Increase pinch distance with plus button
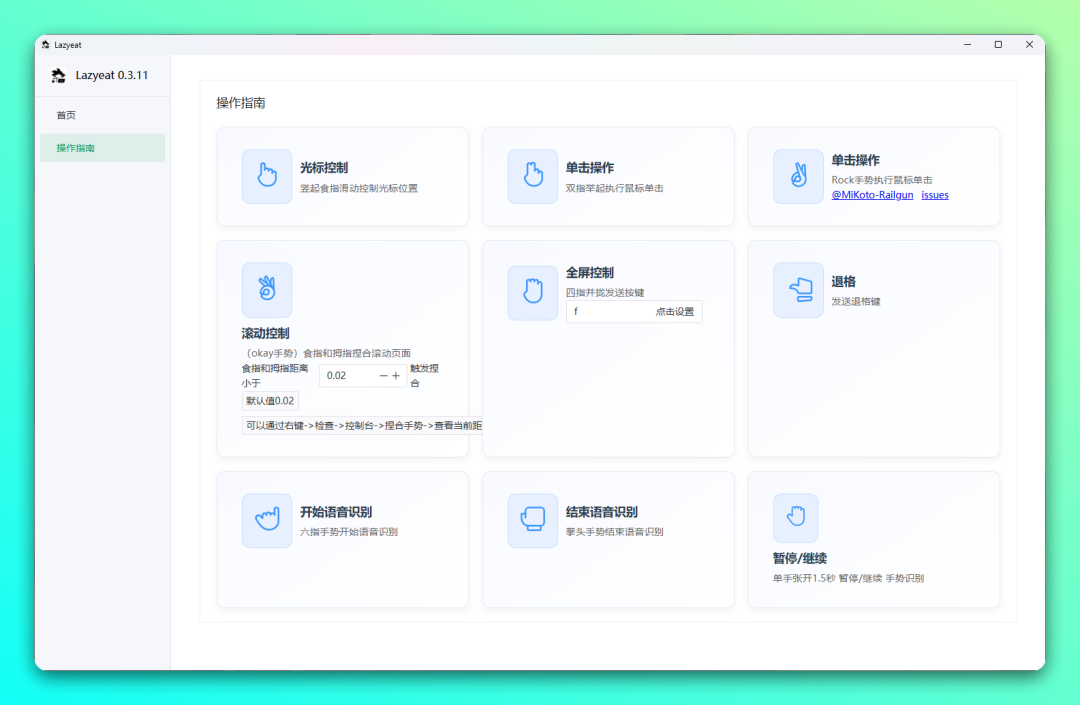 pos(396,376)
